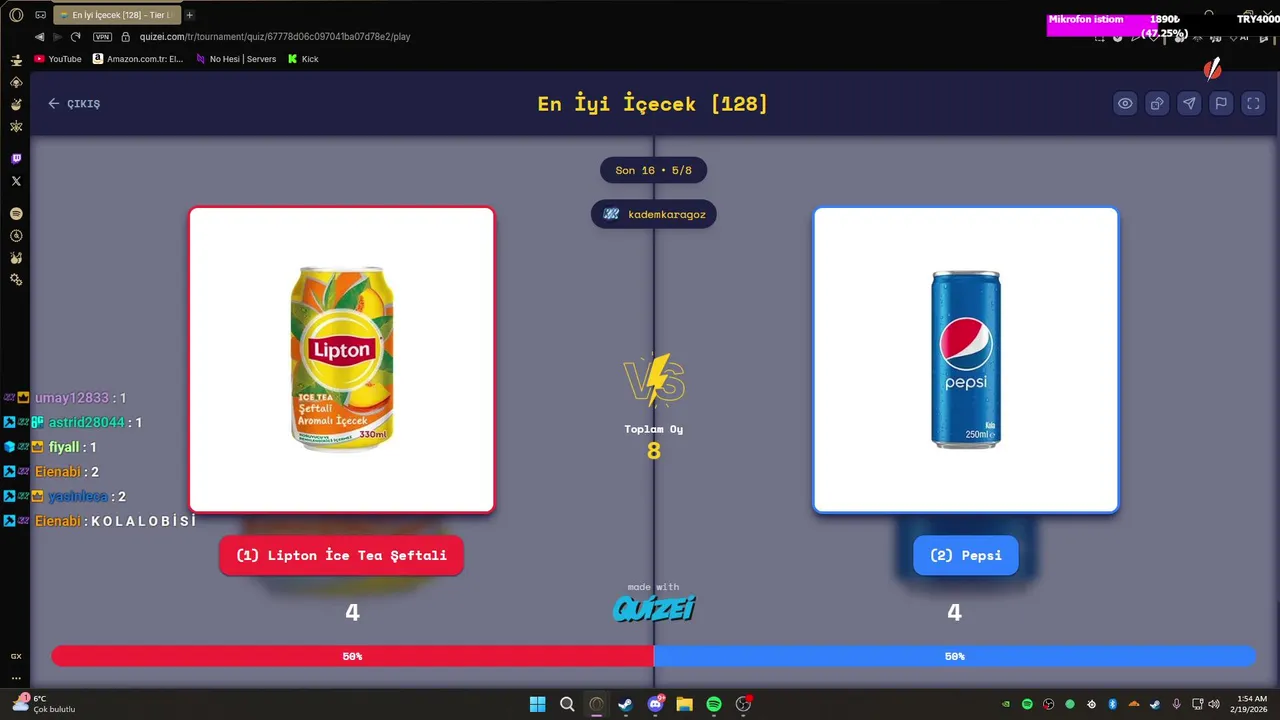
Task: Open X (Twitter) in the Opera sidebar
Action: (16, 181)
